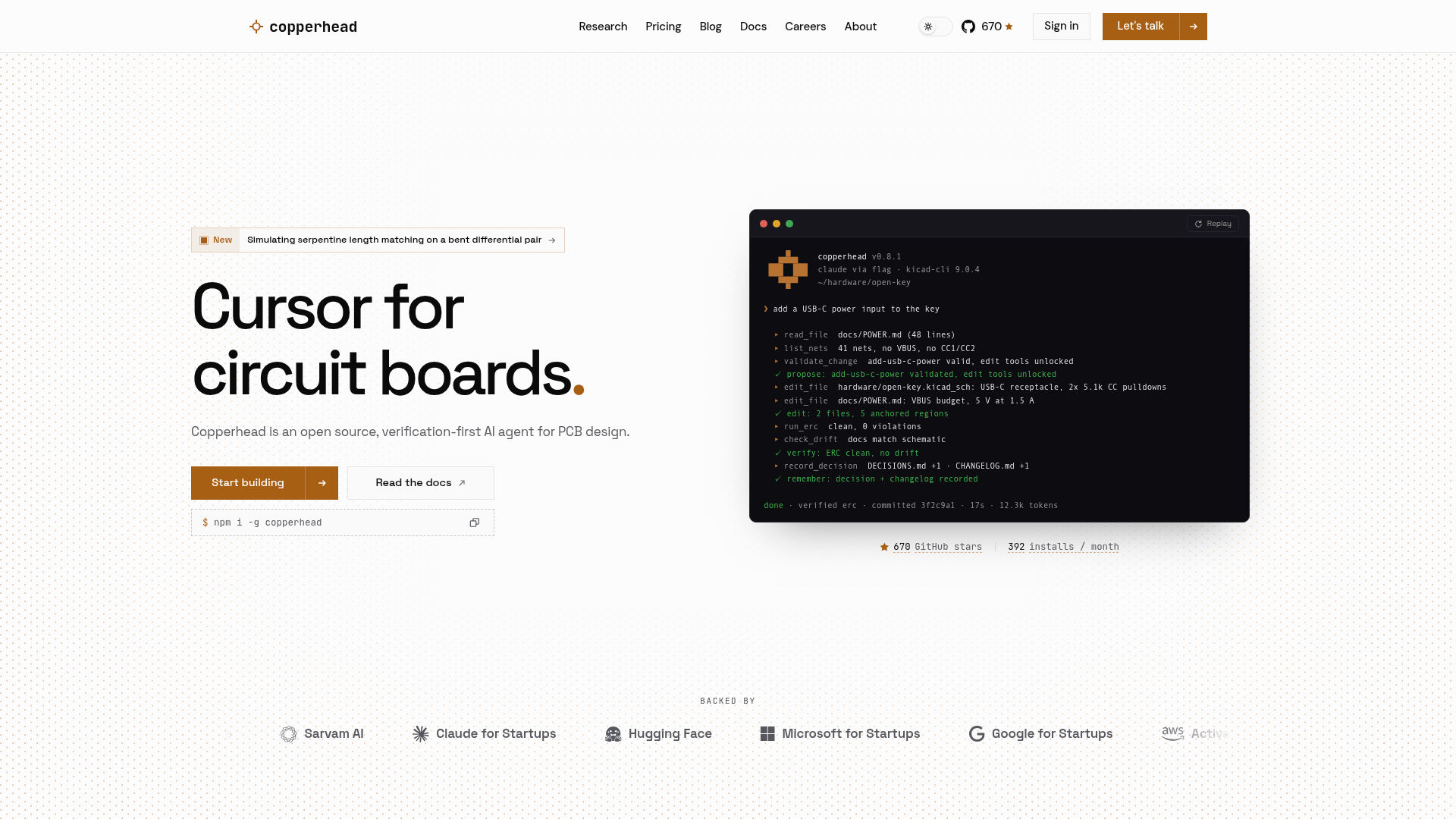Click the 392 installs / month stat
1456x819 pixels.
[x=1063, y=547]
